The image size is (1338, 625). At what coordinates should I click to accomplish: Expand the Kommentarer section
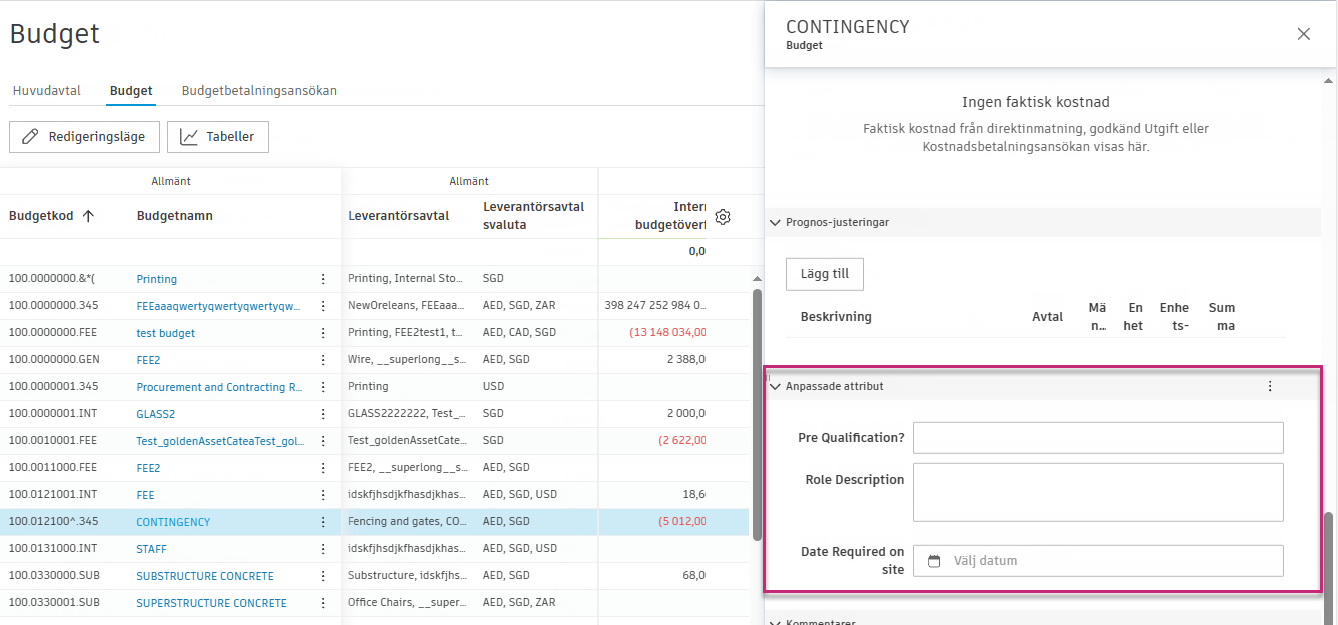click(775, 621)
